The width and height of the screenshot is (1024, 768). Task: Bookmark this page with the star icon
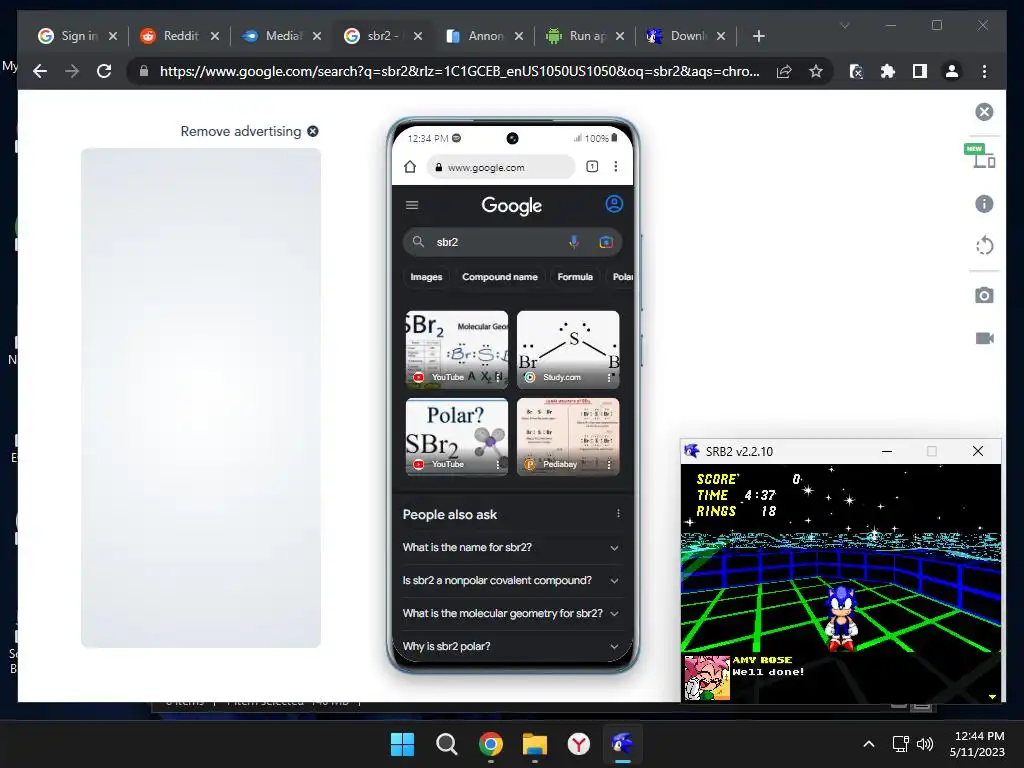pyautogui.click(x=816, y=71)
